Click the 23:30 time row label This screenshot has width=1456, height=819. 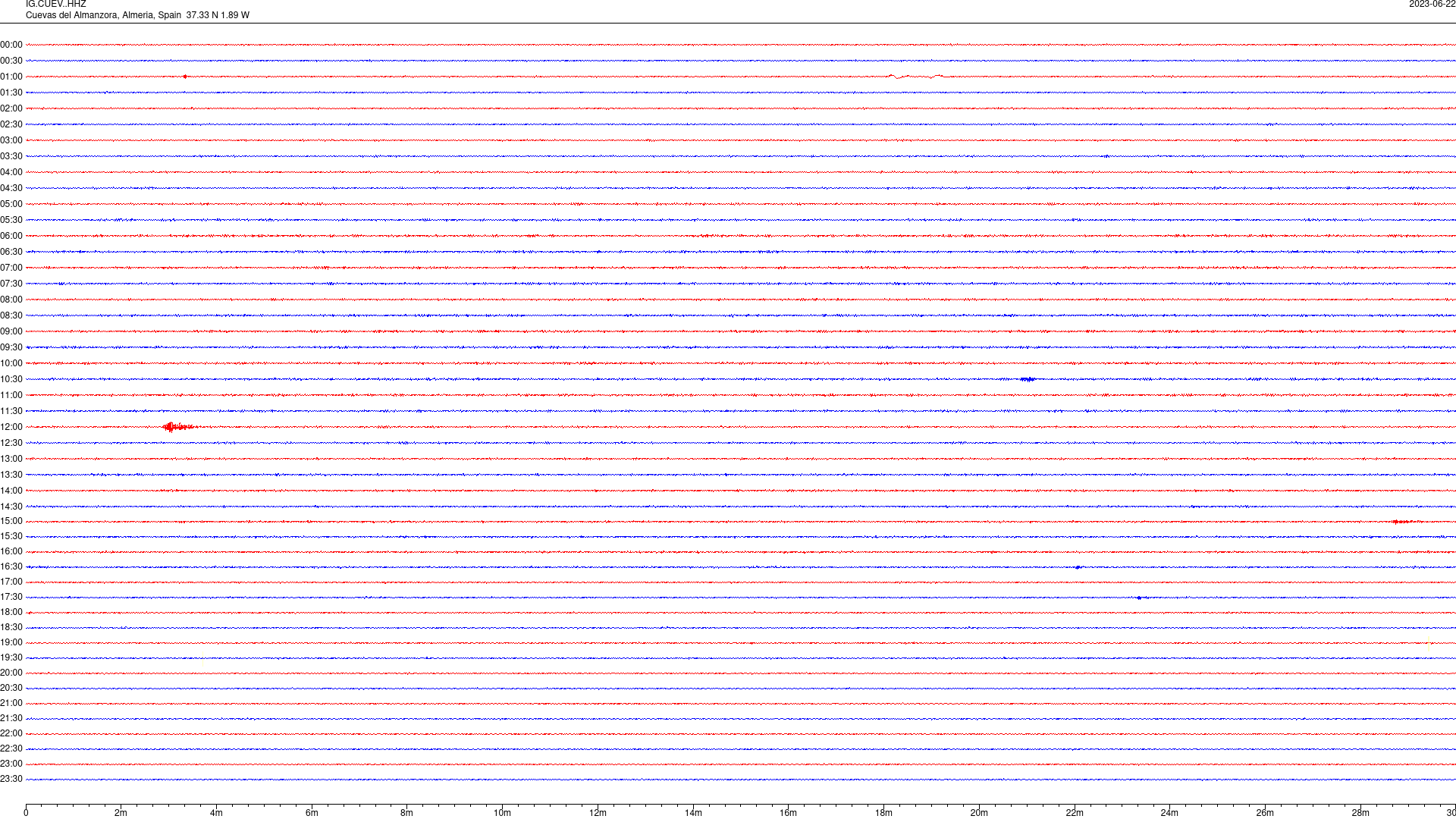tap(11, 779)
